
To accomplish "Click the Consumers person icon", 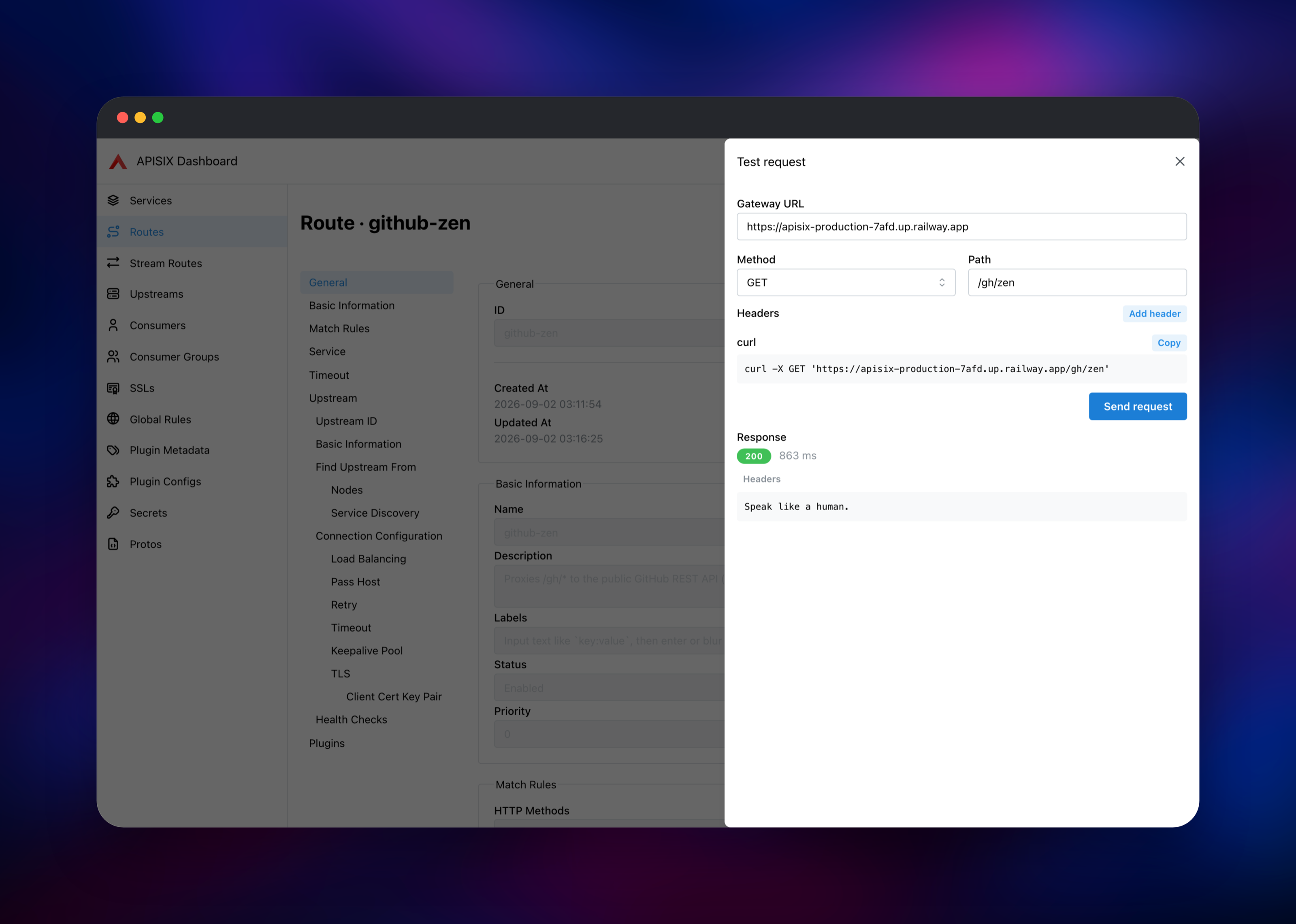I will click(113, 325).
